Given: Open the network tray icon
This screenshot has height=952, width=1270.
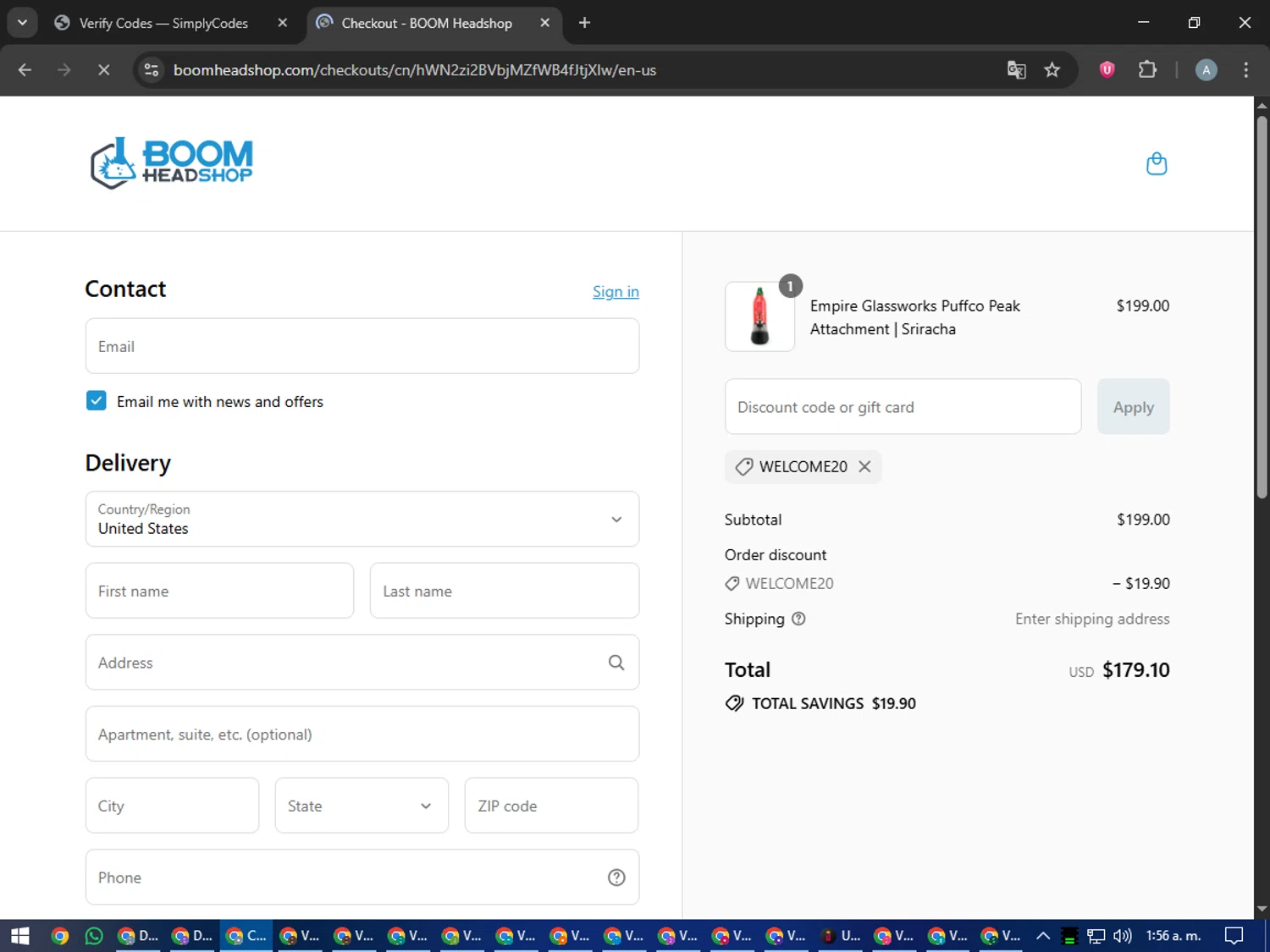Looking at the screenshot, I should tap(1096, 936).
